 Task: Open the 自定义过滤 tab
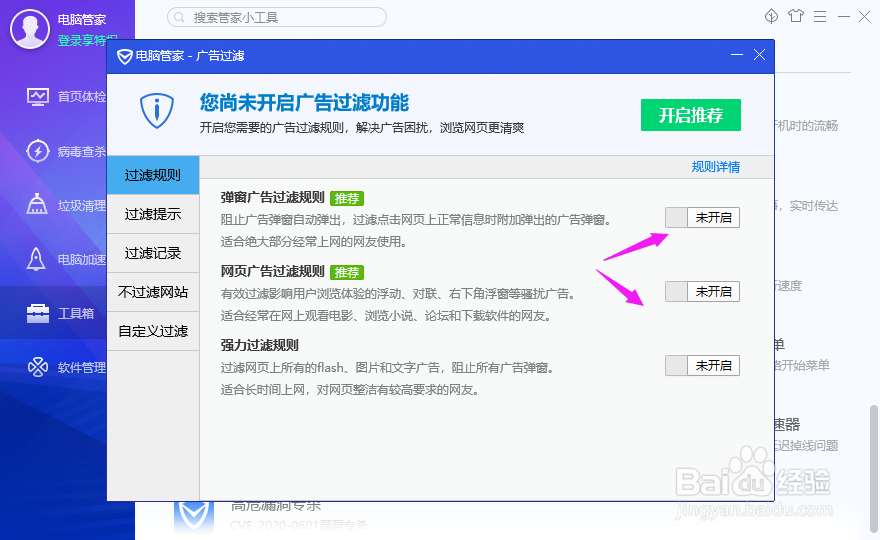click(x=153, y=331)
